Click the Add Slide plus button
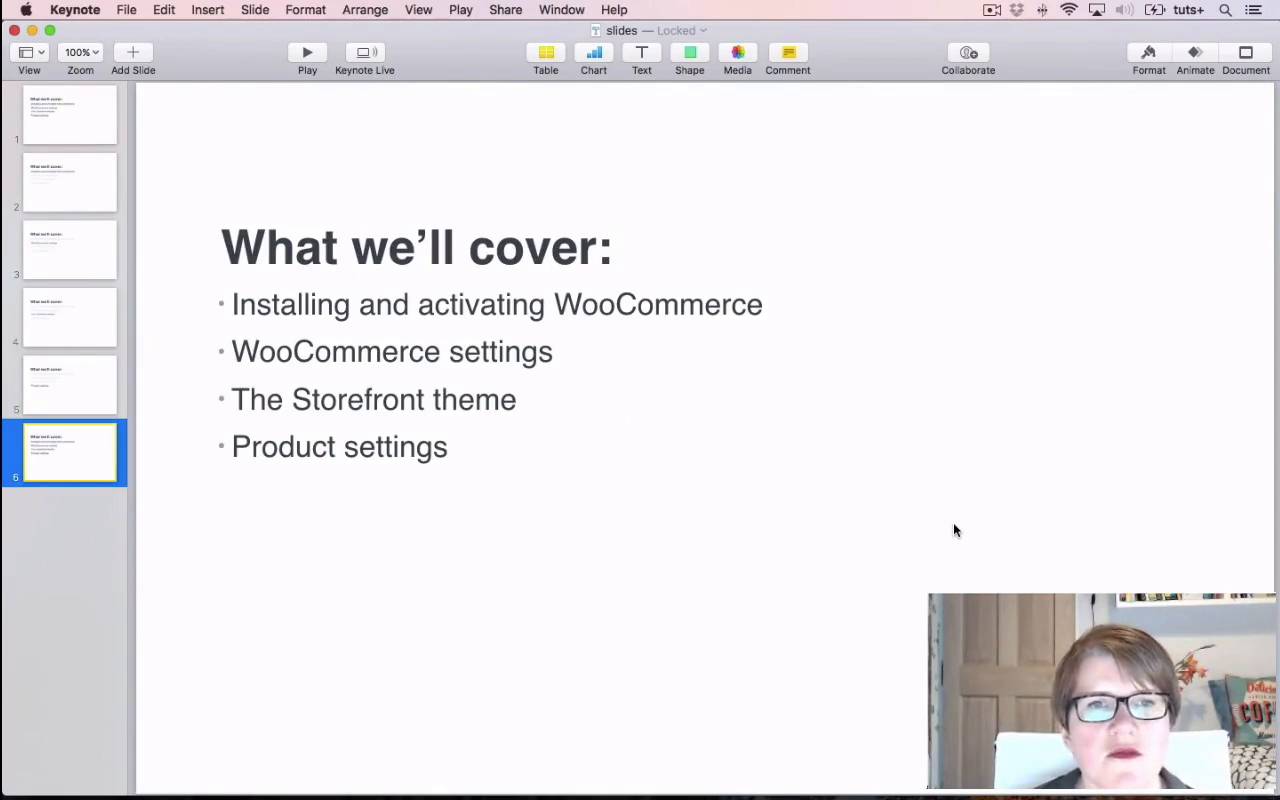This screenshot has height=800, width=1280. coord(133,52)
